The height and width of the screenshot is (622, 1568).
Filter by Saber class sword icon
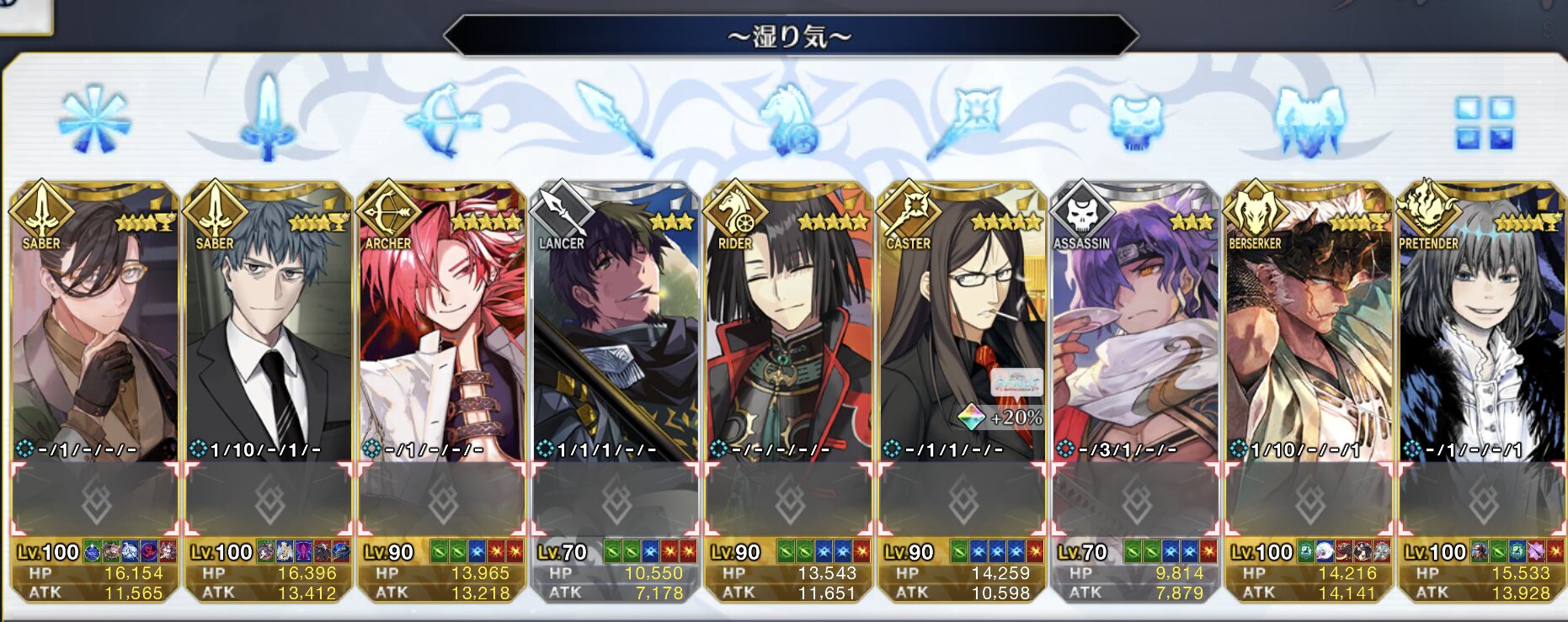[x=268, y=119]
